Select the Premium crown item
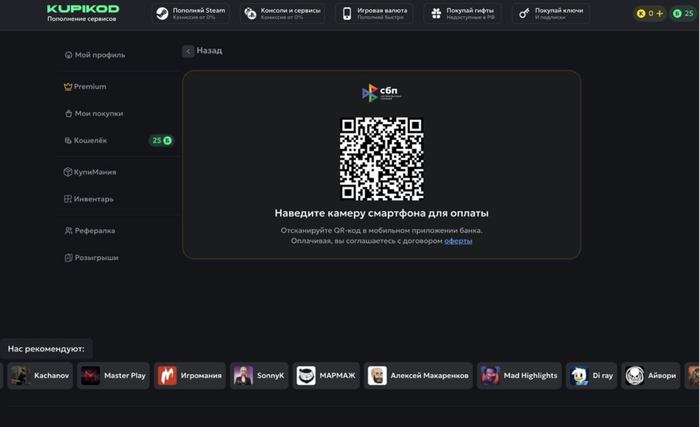The height and width of the screenshot is (427, 700). (x=89, y=87)
